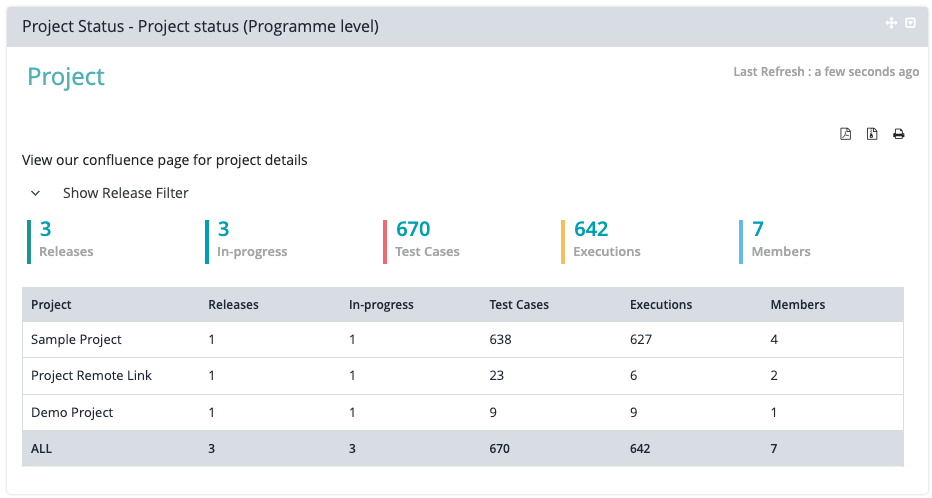Select Demo Project in the table
The image size is (932, 498).
[72, 412]
